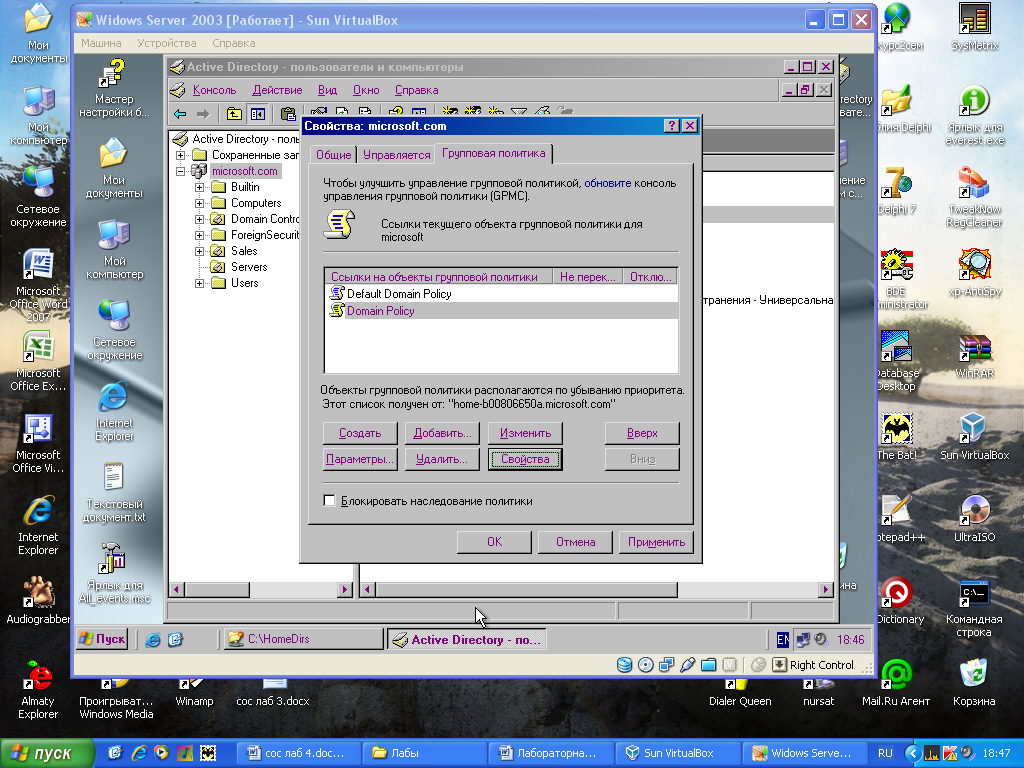
Task: Click the VirtualBox USB devices status icon
Action: coord(687,665)
